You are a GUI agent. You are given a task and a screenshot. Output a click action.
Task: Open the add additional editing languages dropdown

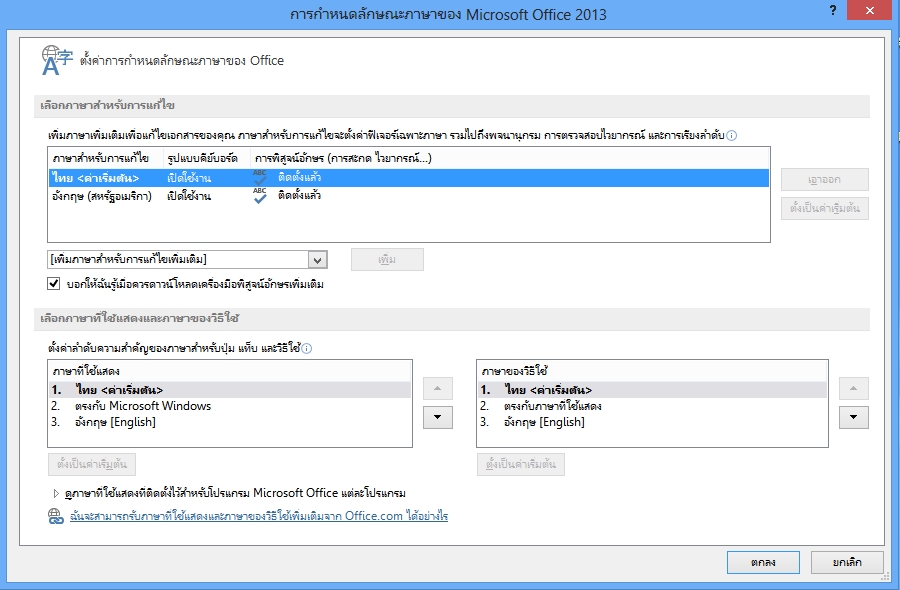point(317,260)
